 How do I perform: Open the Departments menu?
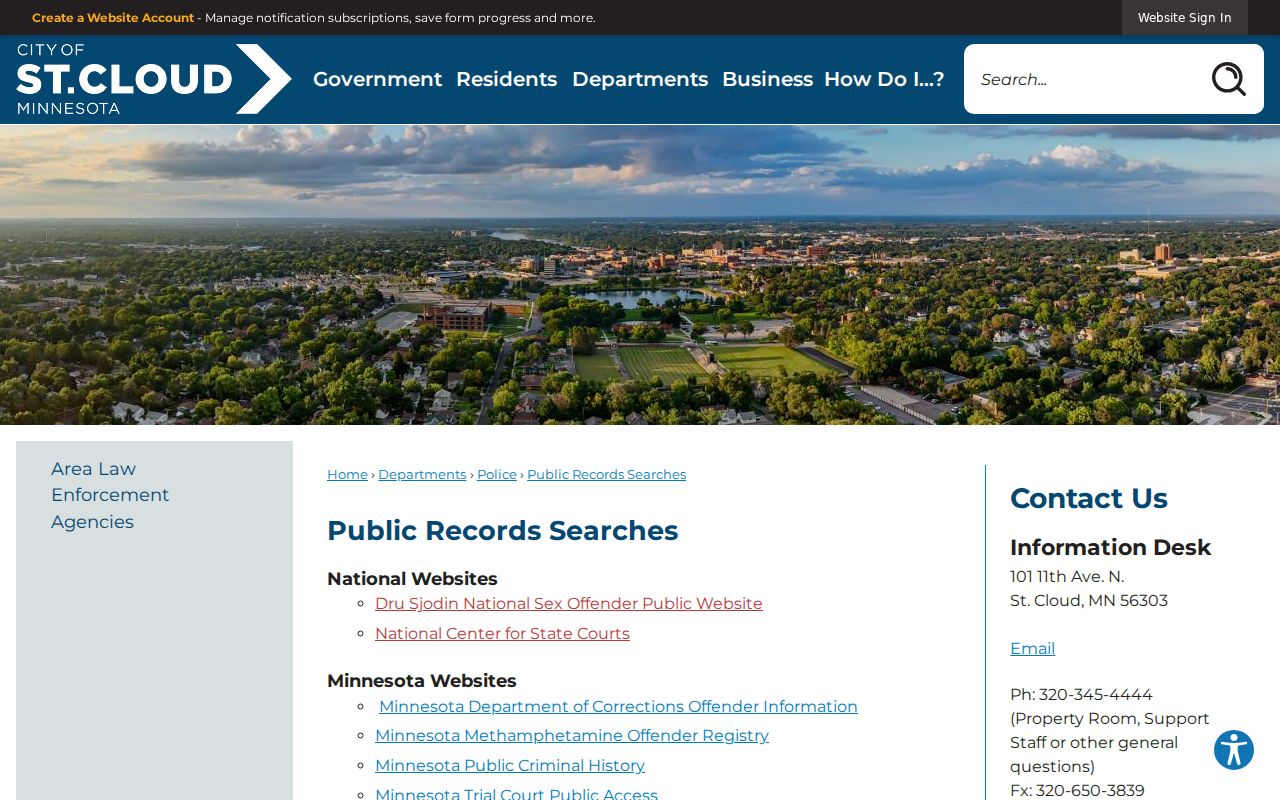coord(640,79)
